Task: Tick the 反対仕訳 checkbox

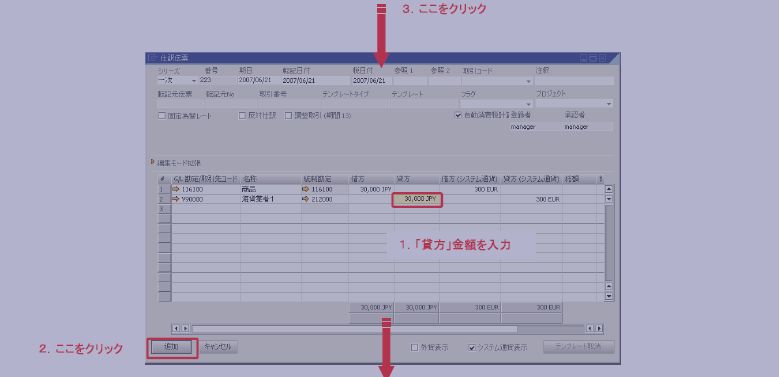Action: tap(242, 115)
